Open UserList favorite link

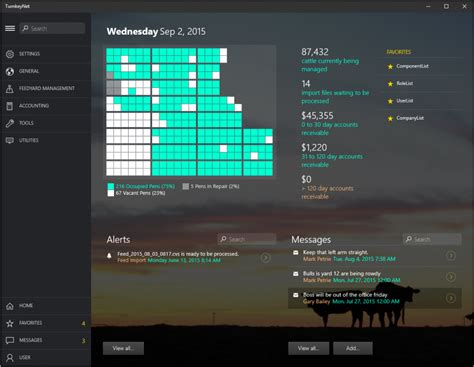tap(405, 101)
